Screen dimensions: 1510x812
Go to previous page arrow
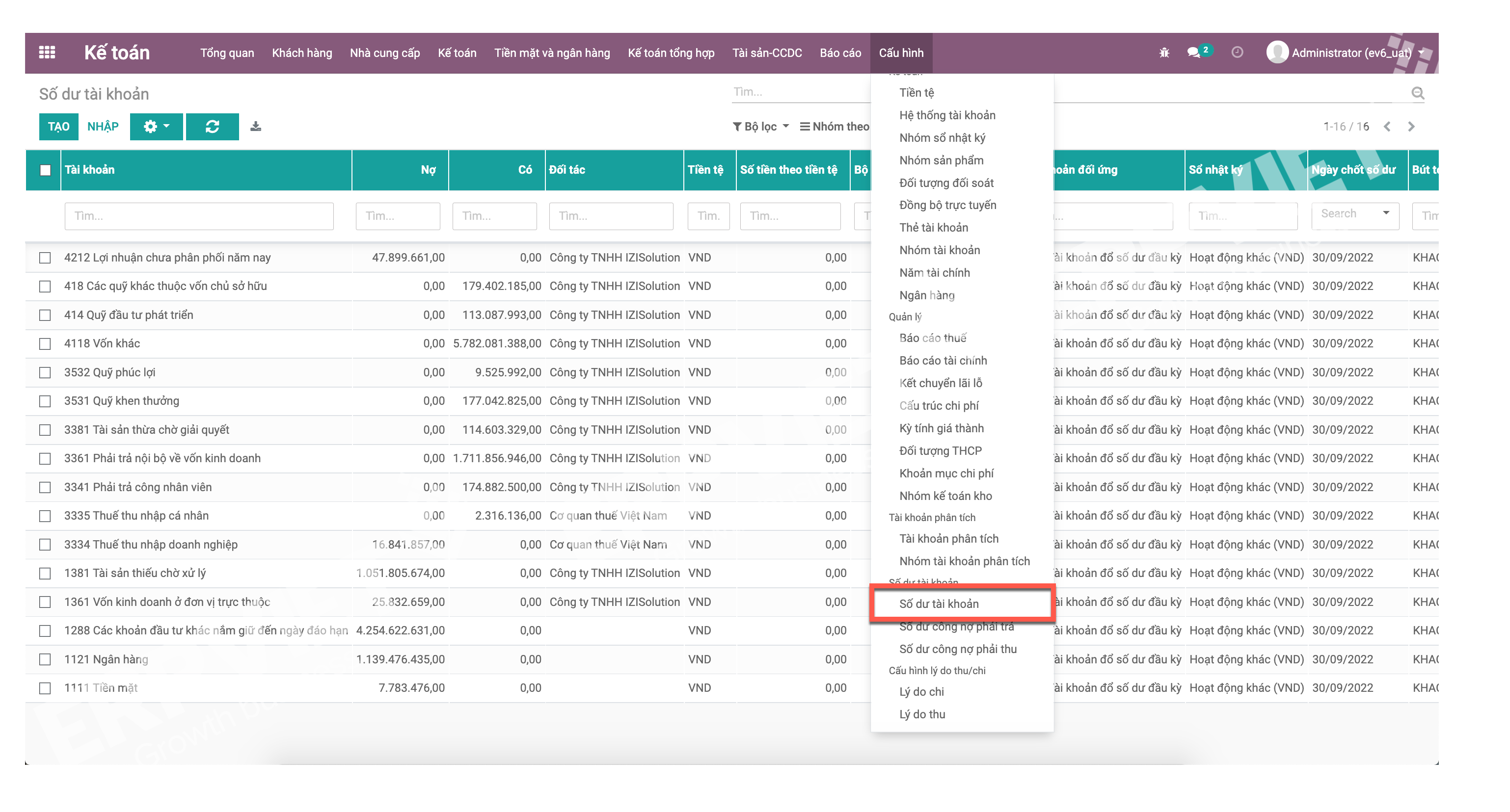click(1387, 127)
